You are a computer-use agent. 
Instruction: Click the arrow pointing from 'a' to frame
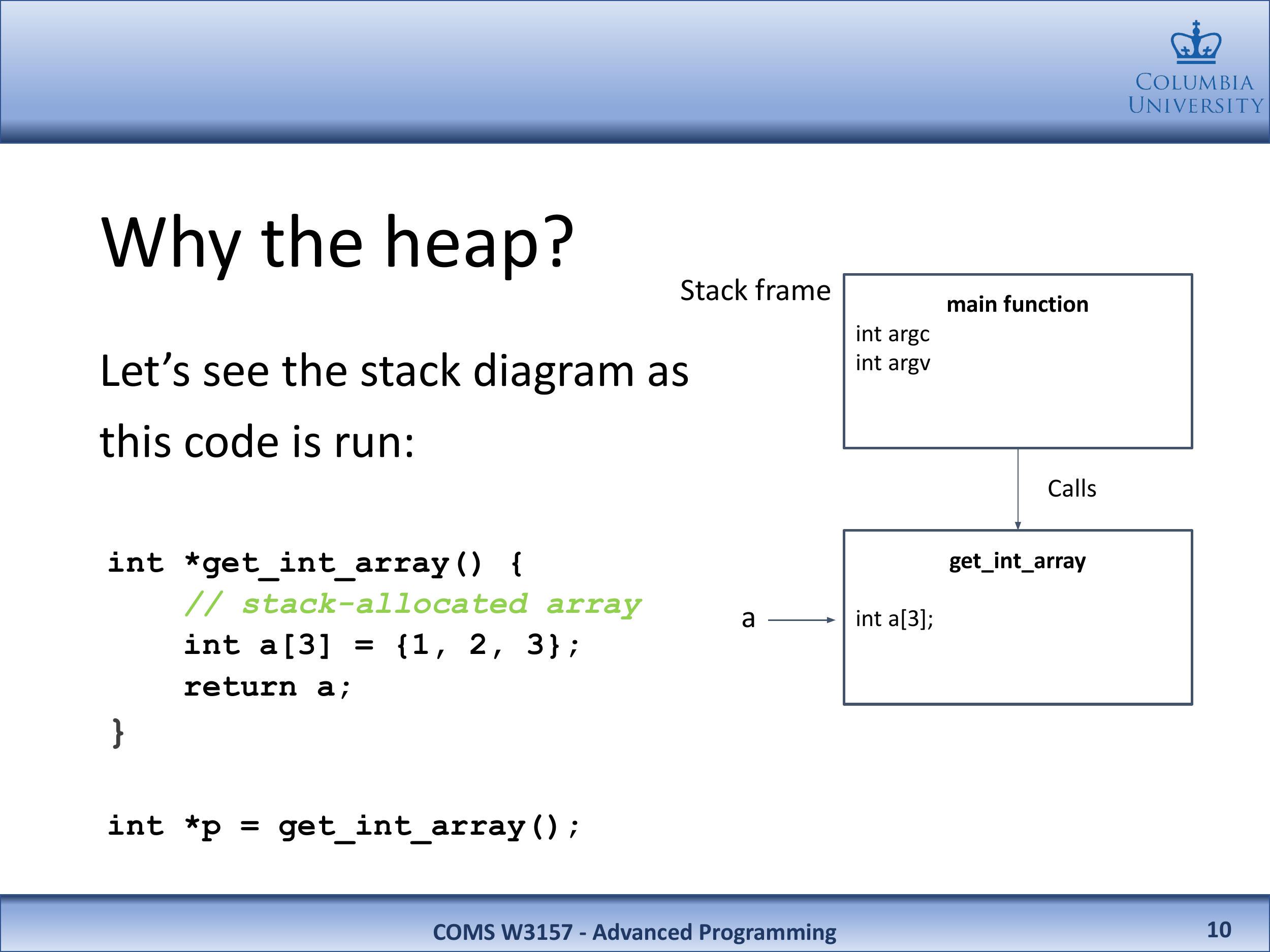click(x=801, y=620)
